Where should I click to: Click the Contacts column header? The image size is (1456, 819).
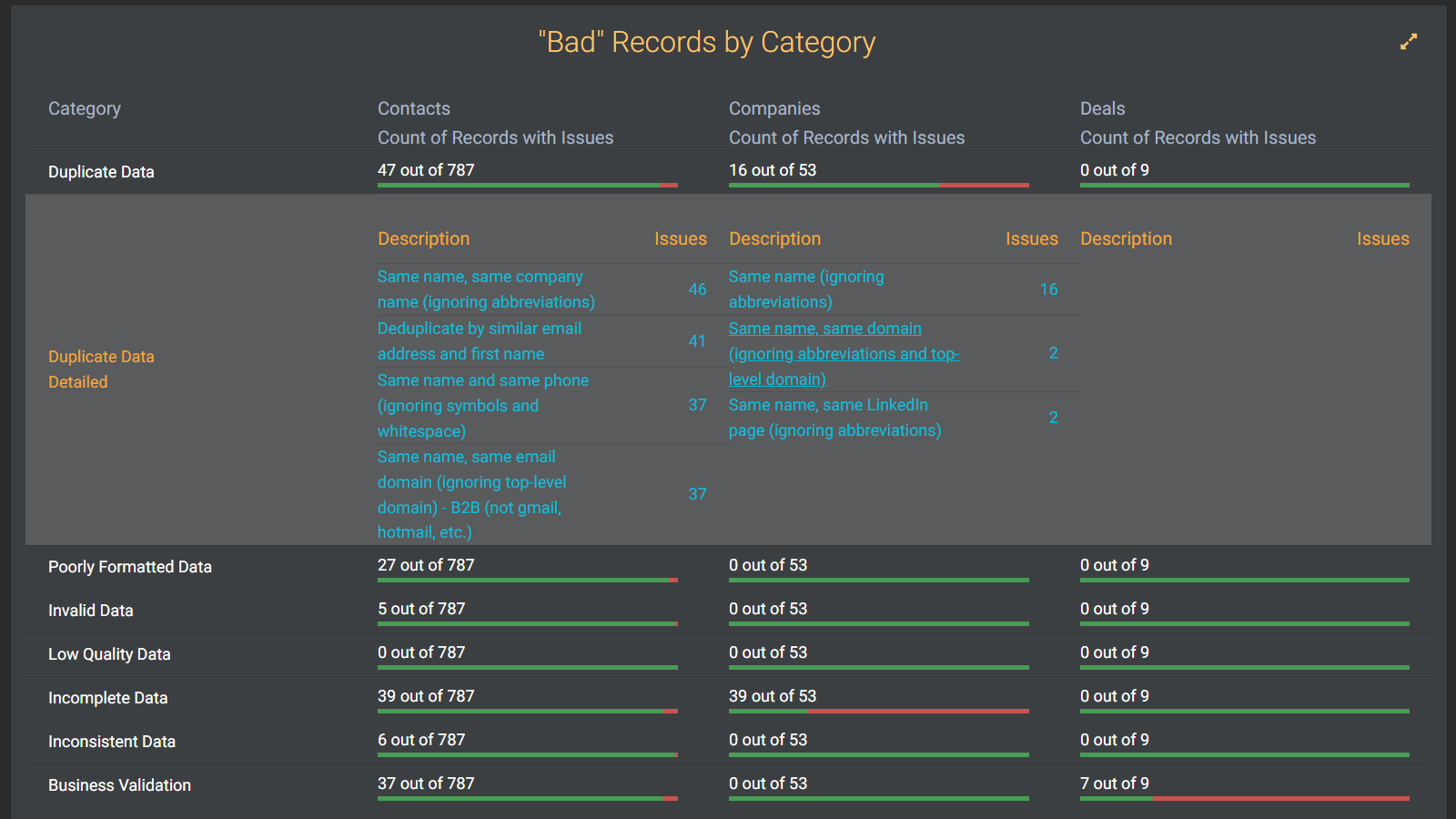point(413,108)
